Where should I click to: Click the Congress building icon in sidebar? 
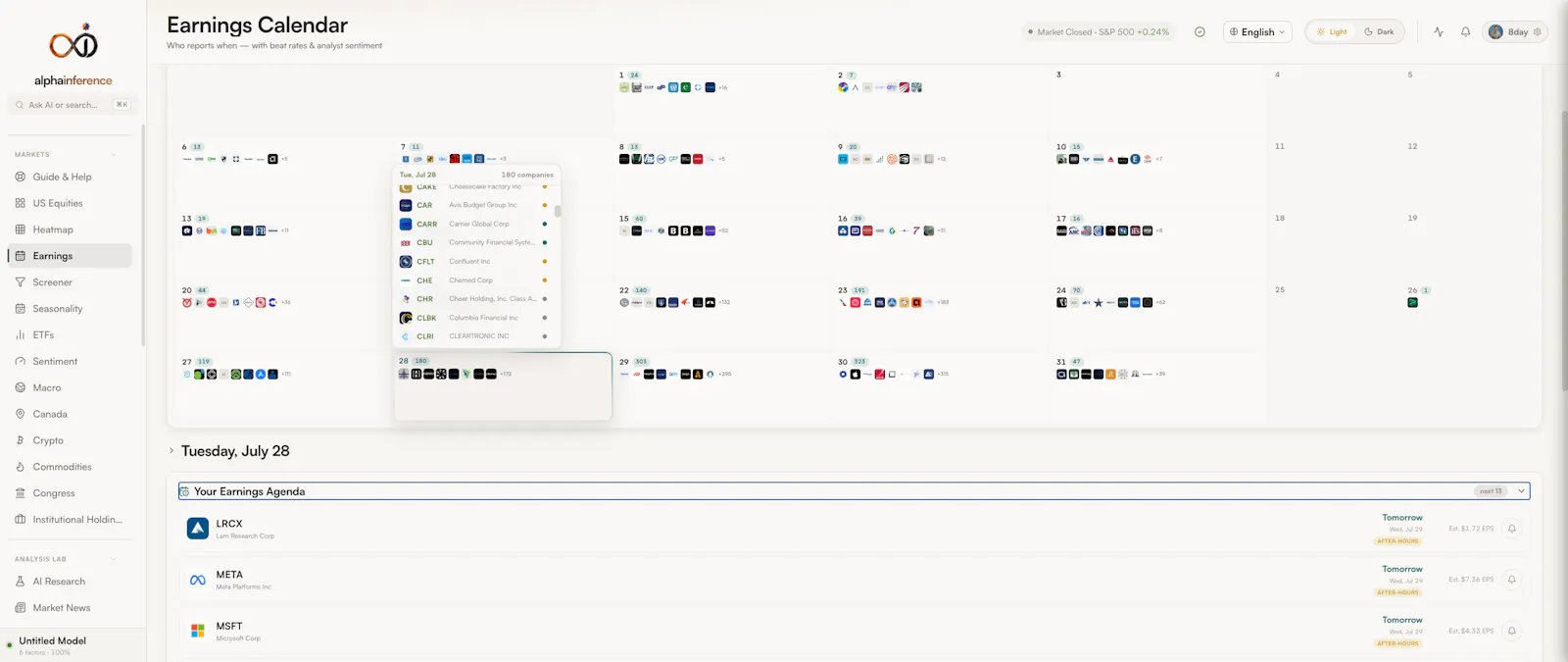pyautogui.click(x=21, y=493)
